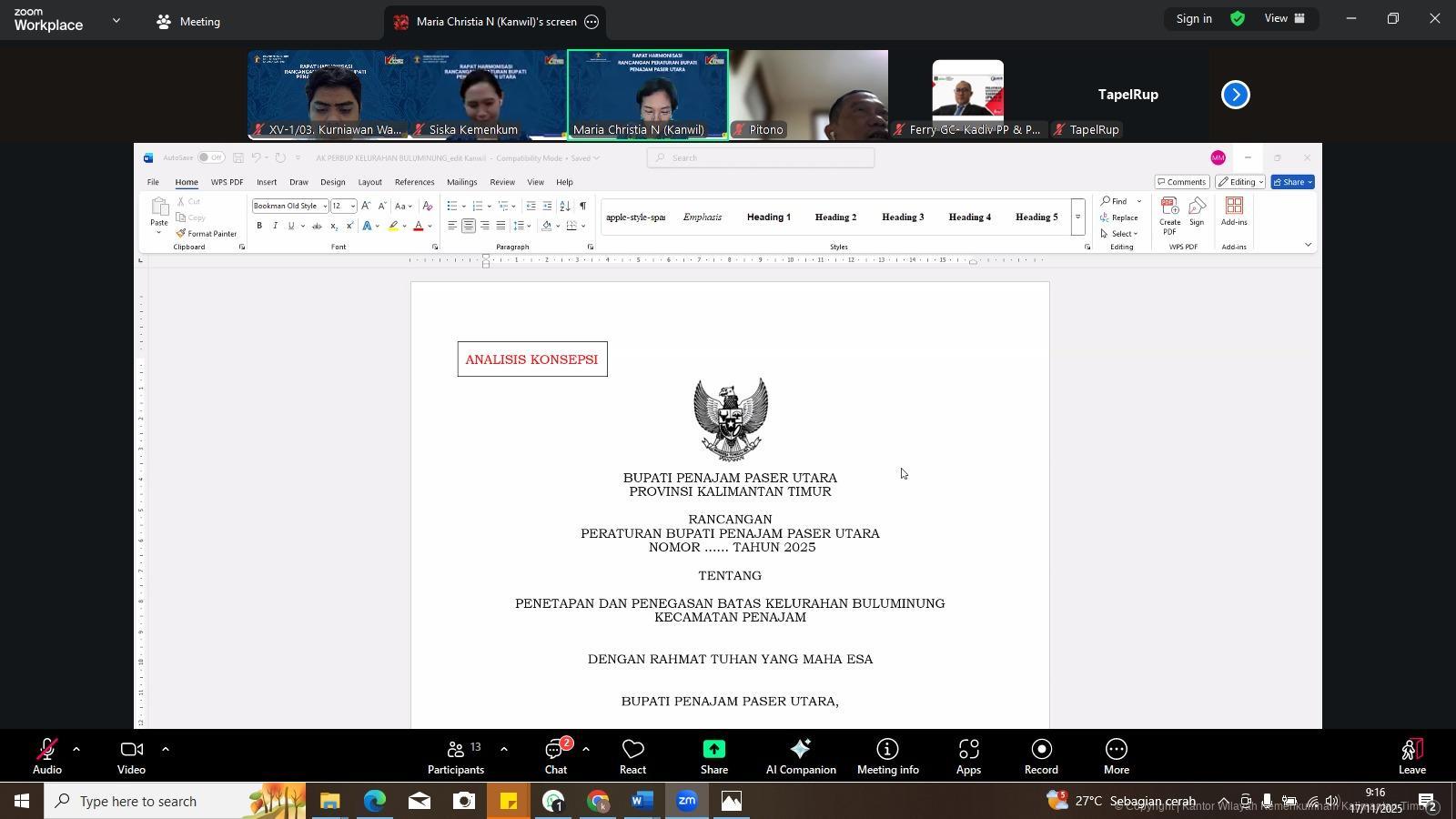The width and height of the screenshot is (1456, 819).
Task: Click the Share screen icon
Action: (713, 756)
